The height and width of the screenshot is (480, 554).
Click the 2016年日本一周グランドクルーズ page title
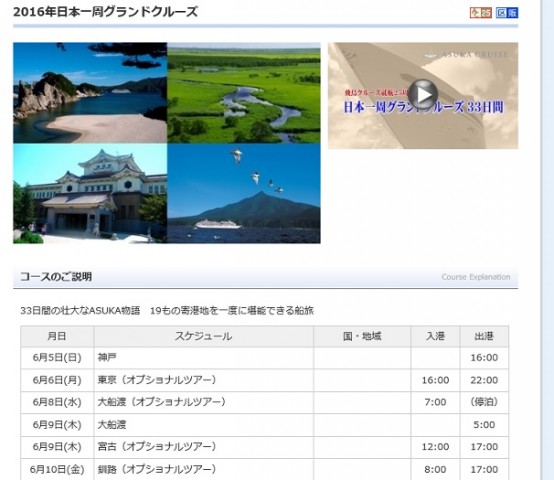(x=105, y=12)
